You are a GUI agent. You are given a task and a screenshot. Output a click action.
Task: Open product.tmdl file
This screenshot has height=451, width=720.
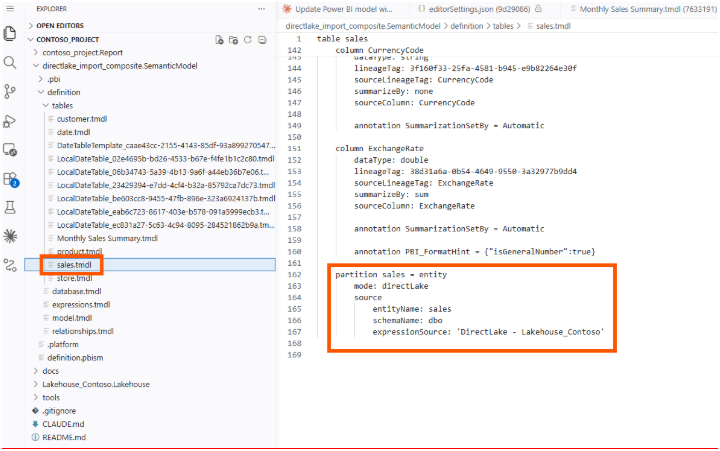(x=79, y=252)
